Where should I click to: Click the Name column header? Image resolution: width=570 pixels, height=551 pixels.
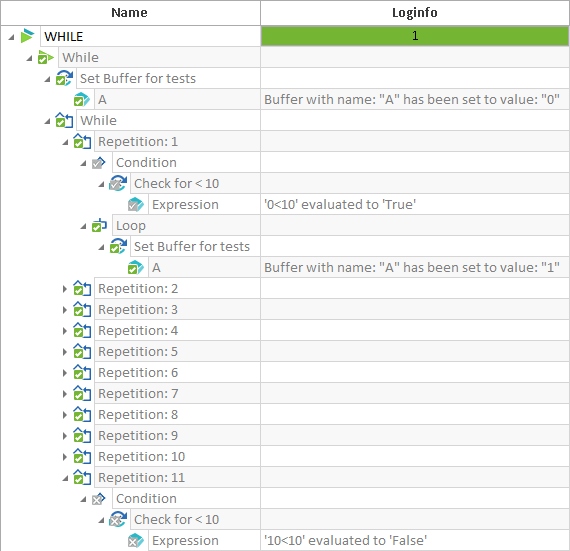130,13
